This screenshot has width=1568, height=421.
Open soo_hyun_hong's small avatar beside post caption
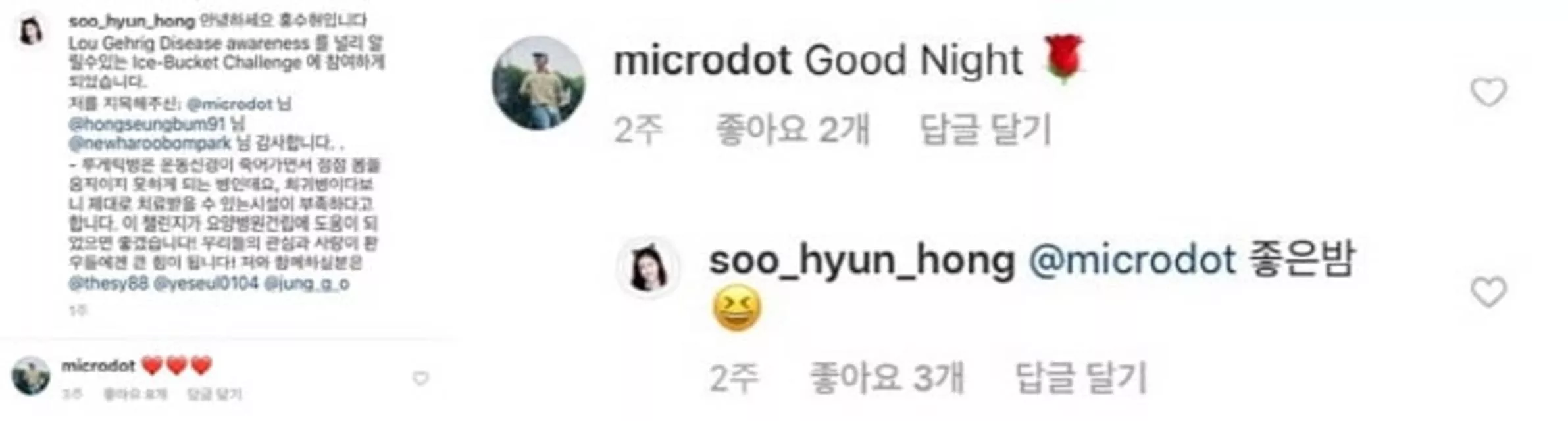tap(31, 30)
